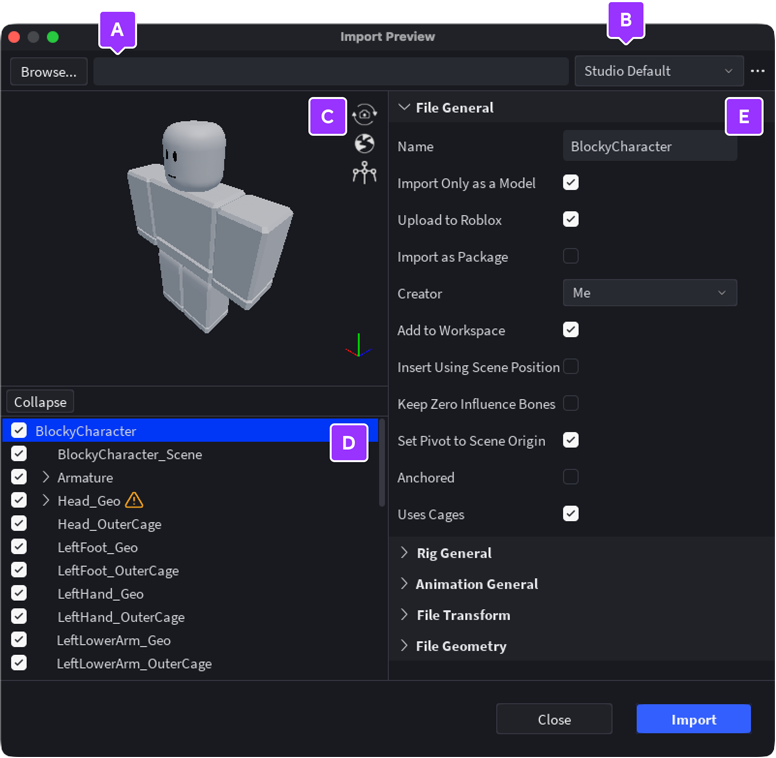
Task: Select LeftHand_Geo in the hierarchy
Action: click(x=100, y=594)
